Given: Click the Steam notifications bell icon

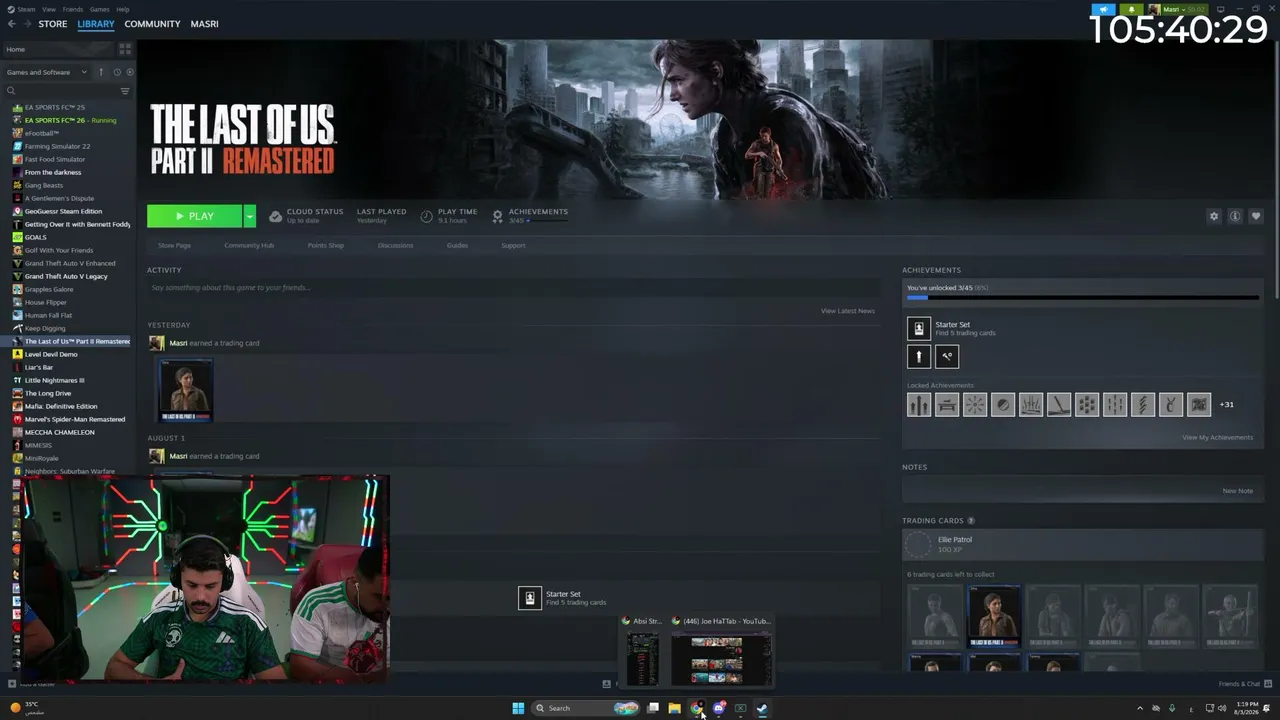Looking at the screenshot, I should pyautogui.click(x=1132, y=9).
